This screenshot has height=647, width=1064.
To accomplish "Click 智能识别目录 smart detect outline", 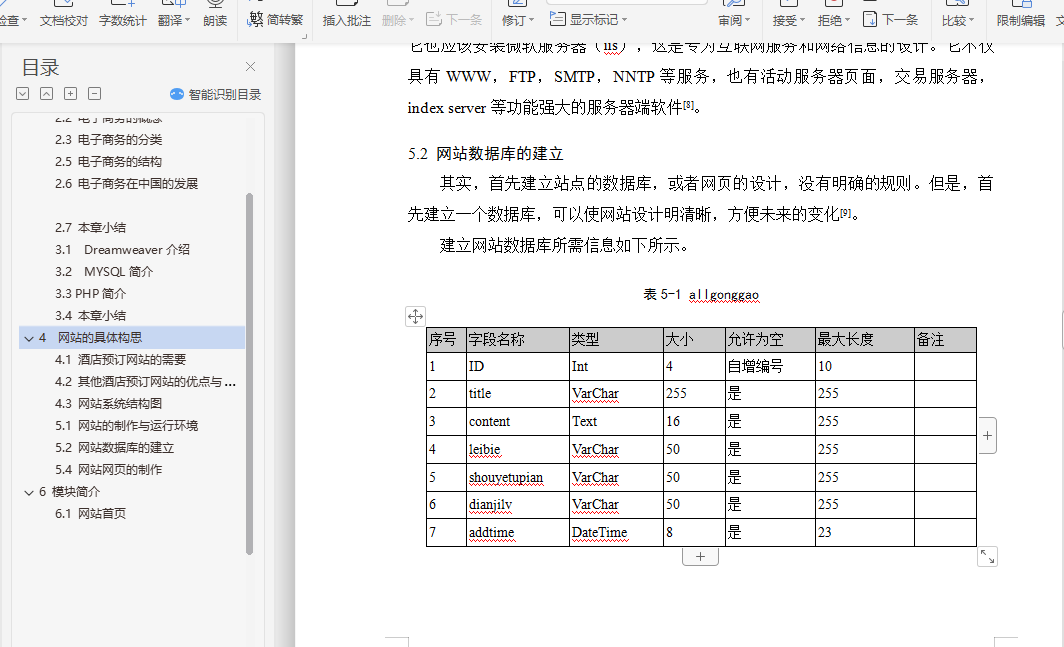I will pos(216,94).
